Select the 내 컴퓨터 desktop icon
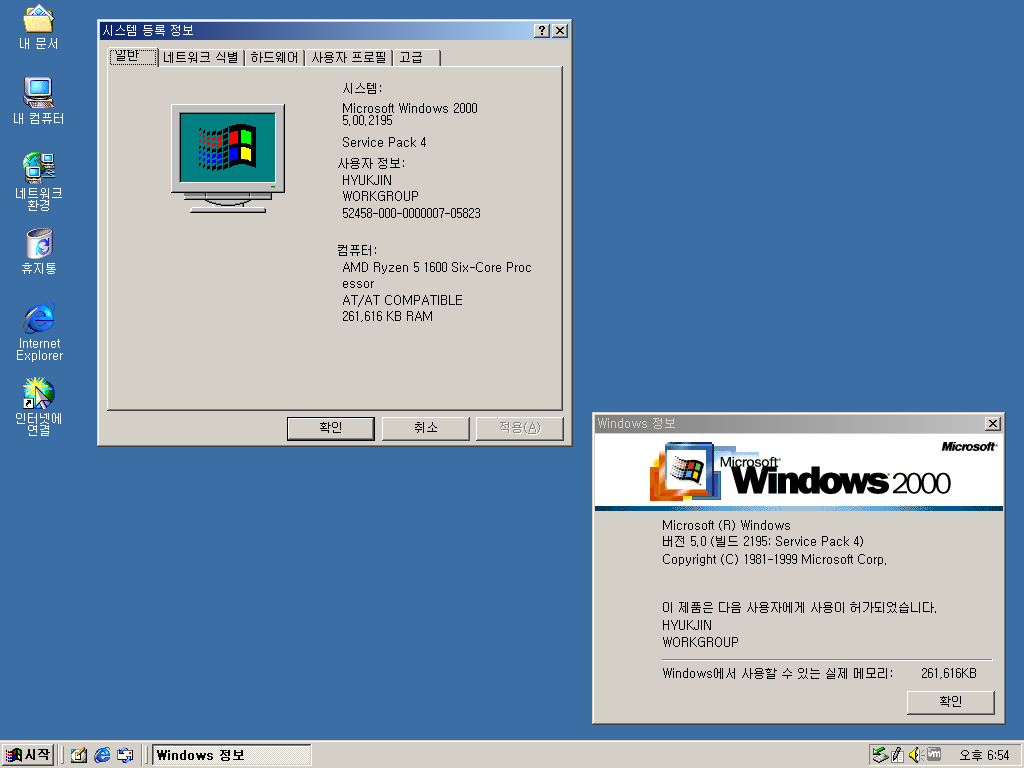Image resolution: width=1024 pixels, height=768 pixels. tap(39, 101)
